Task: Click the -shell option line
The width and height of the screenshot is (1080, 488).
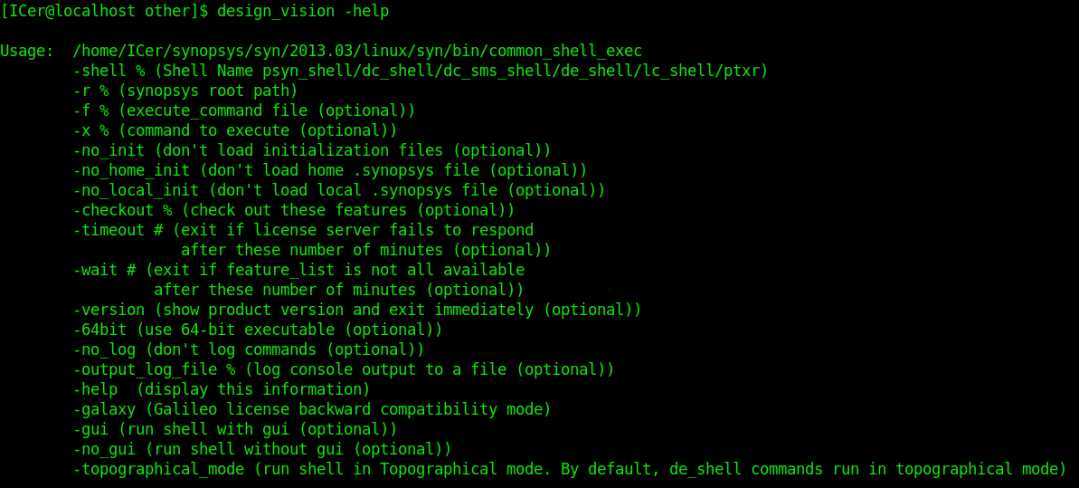Action: (420, 70)
